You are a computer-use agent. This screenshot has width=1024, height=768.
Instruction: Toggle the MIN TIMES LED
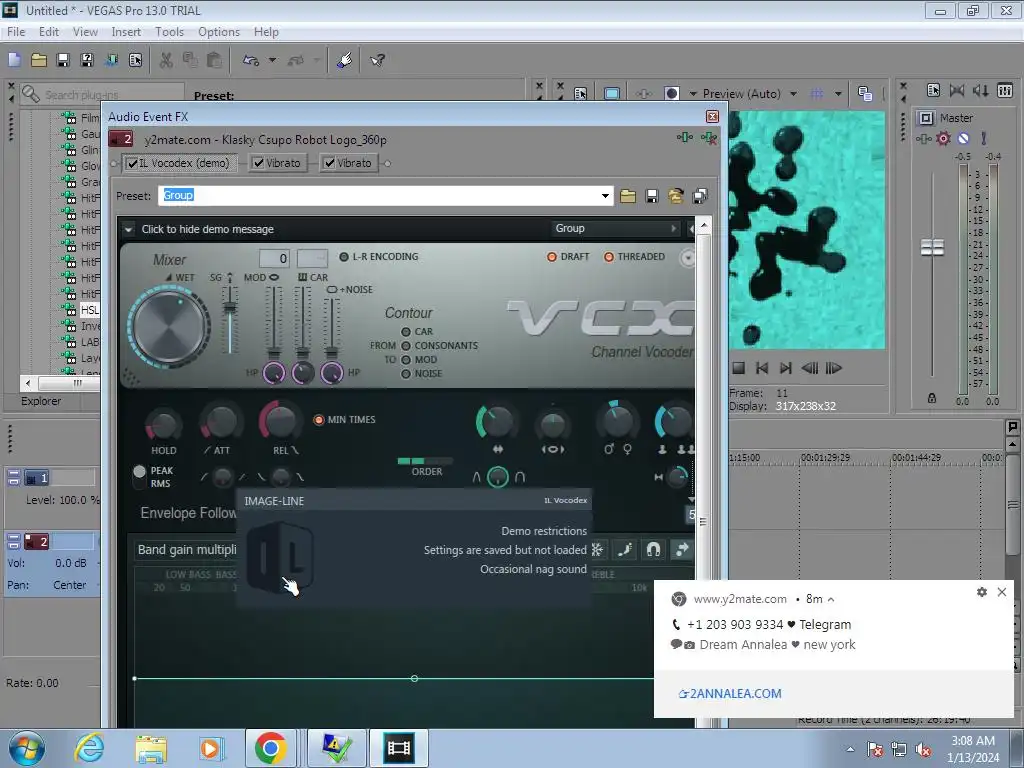[x=319, y=419]
